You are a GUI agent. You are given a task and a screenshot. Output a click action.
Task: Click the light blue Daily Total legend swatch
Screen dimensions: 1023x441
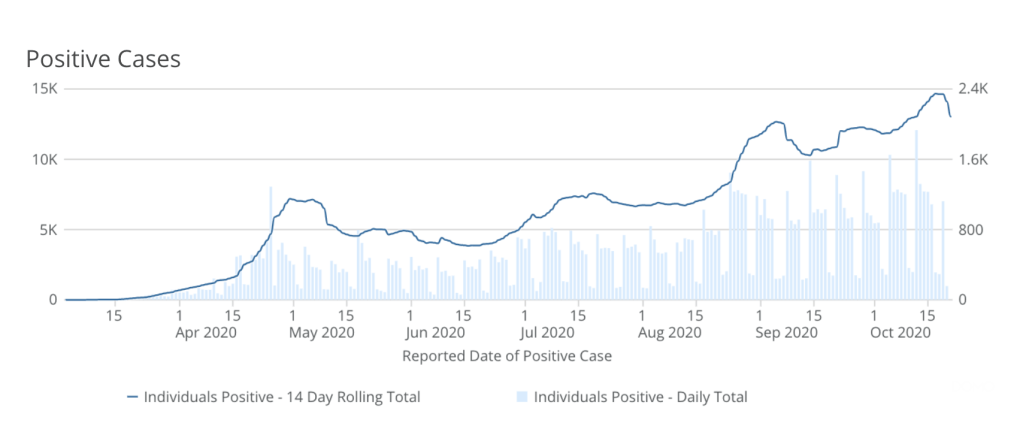(x=523, y=397)
